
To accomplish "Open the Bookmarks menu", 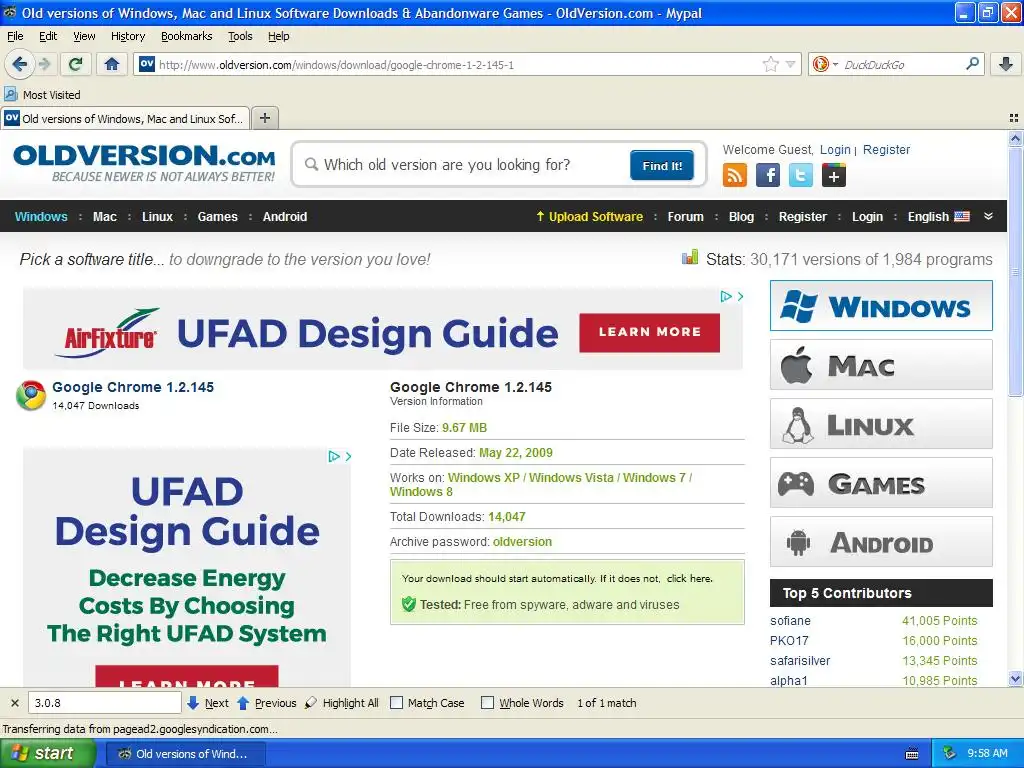I will [186, 36].
